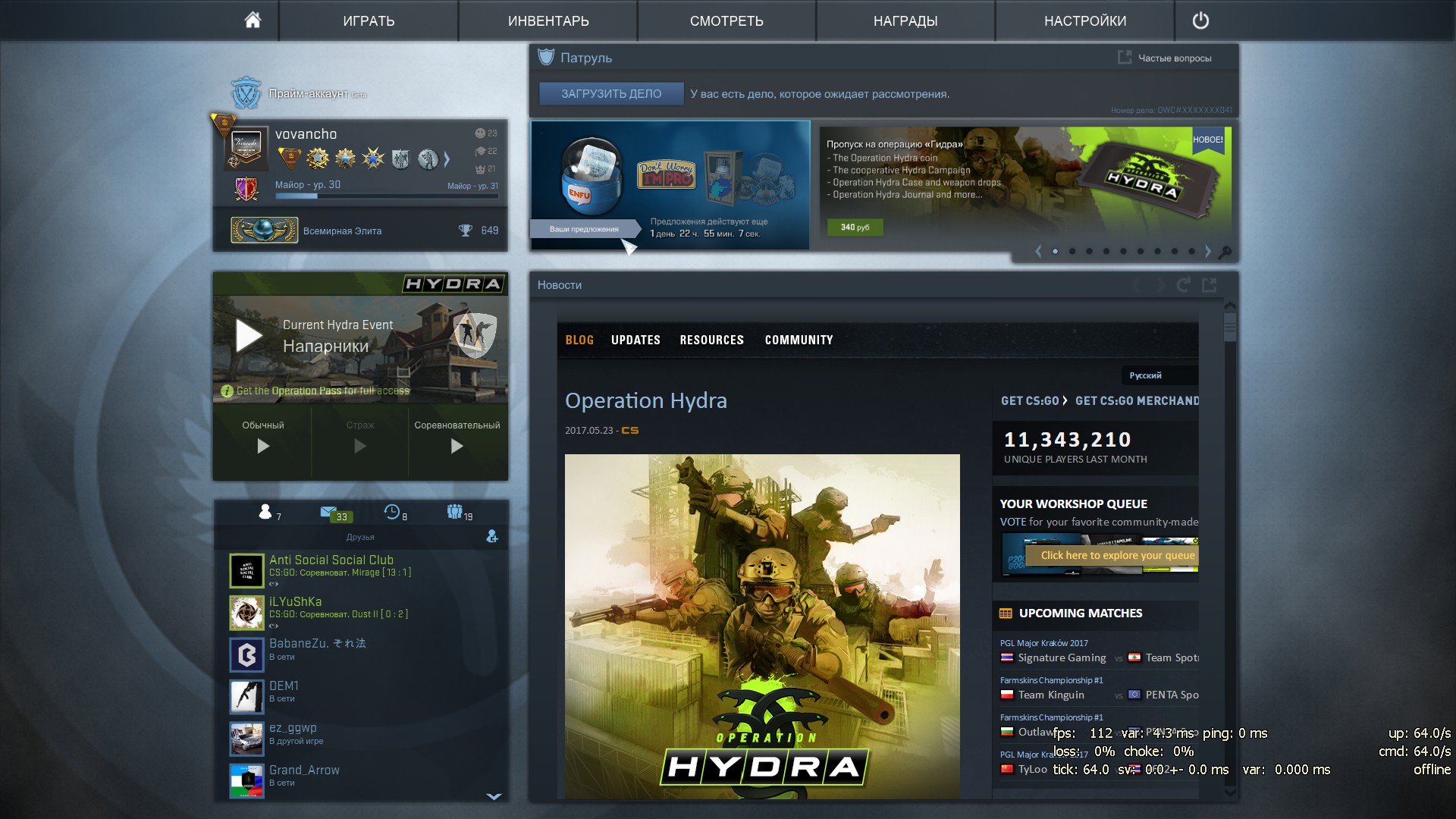
Task: Reload the news panel
Action: coord(1183,285)
